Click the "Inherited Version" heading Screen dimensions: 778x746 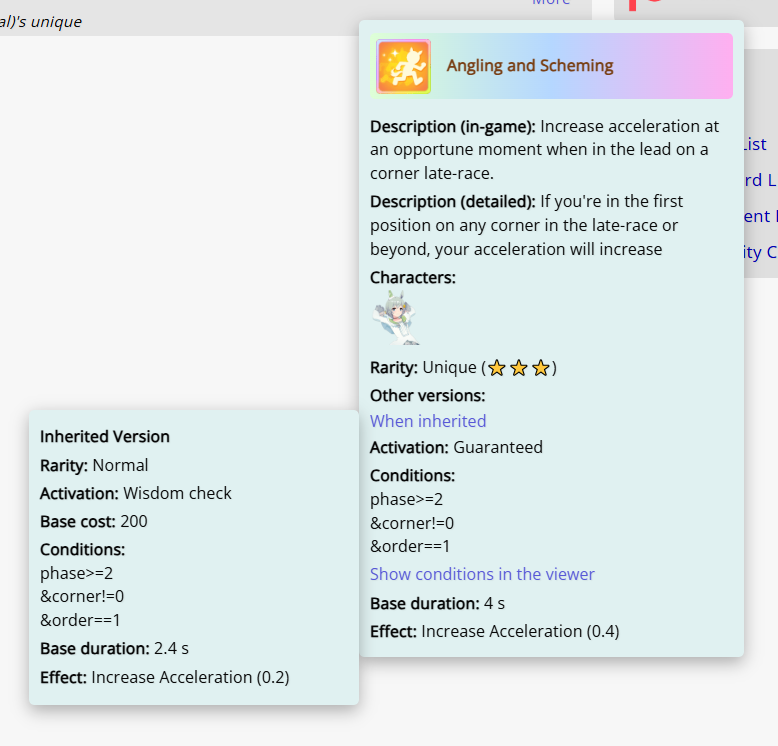click(x=105, y=437)
